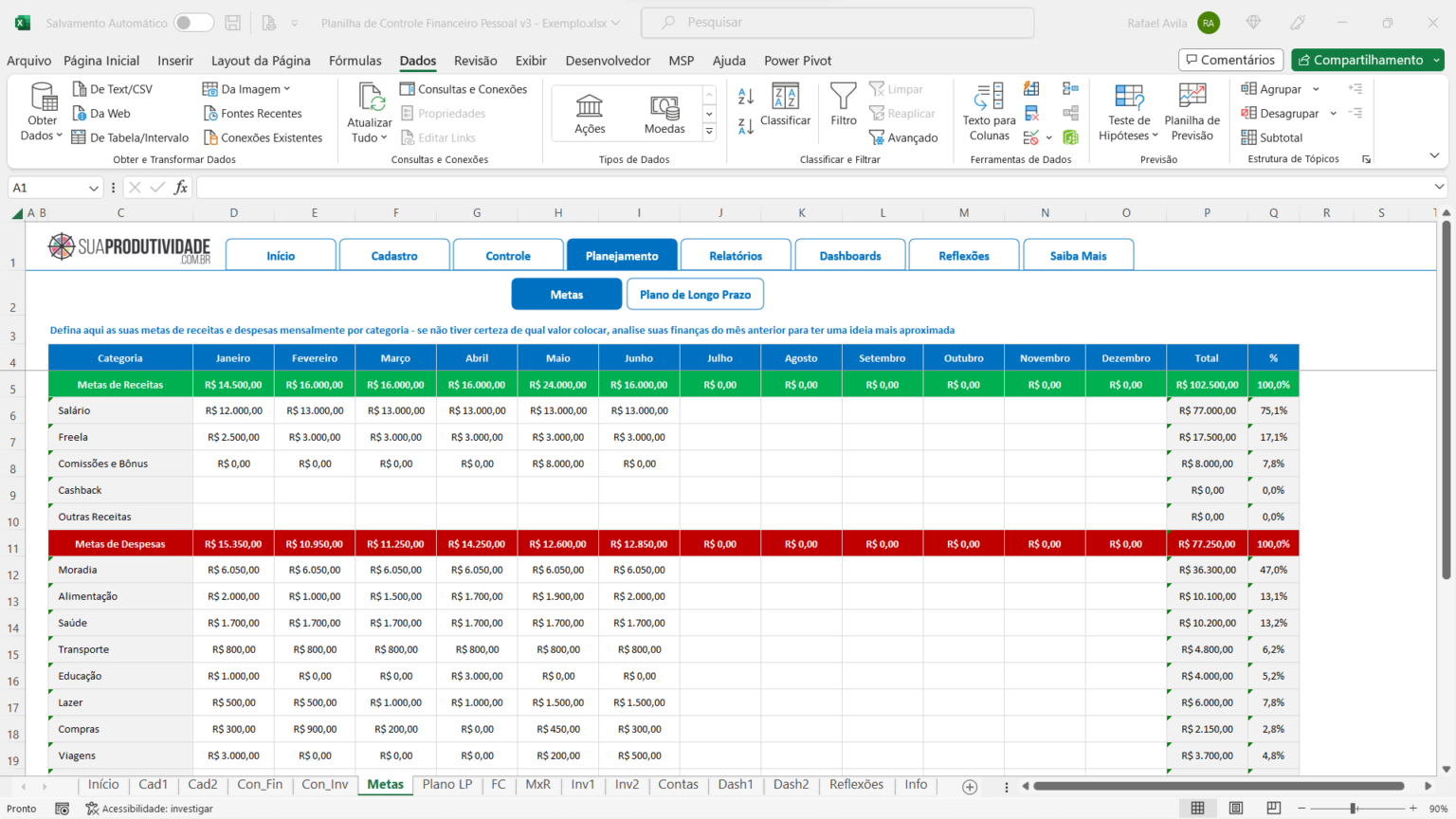Open the Teste de Hipóteses dropdown
Image resolution: width=1456 pixels, height=819 pixels.
(1129, 113)
